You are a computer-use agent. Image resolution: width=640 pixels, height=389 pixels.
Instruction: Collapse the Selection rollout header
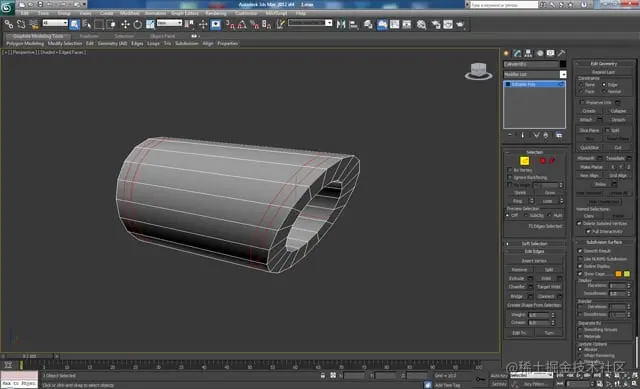tap(534, 152)
